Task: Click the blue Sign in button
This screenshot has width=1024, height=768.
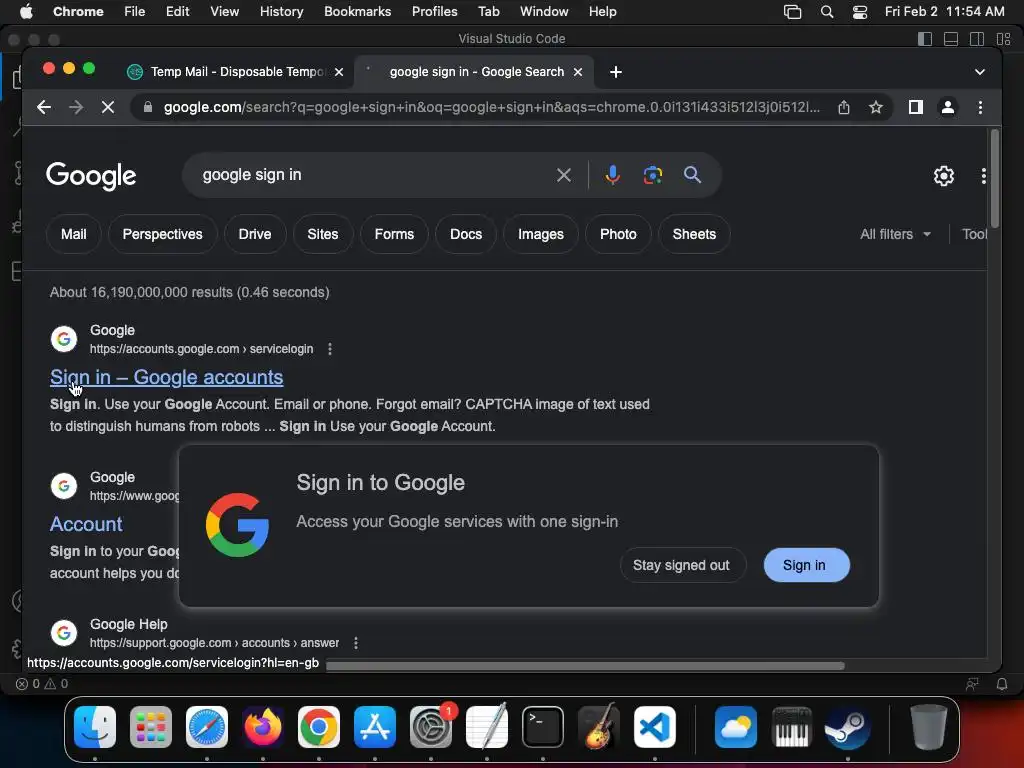Action: click(x=807, y=566)
